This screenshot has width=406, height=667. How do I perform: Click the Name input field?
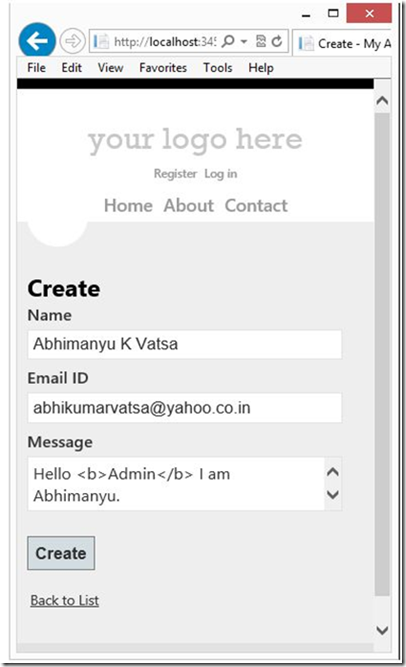(185, 344)
